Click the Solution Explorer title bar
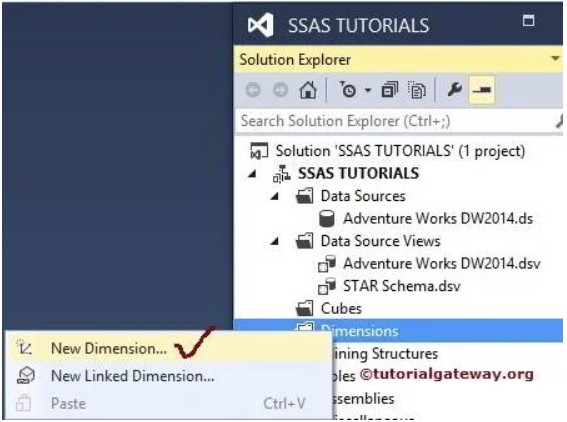The image size is (567, 422). coord(398,59)
